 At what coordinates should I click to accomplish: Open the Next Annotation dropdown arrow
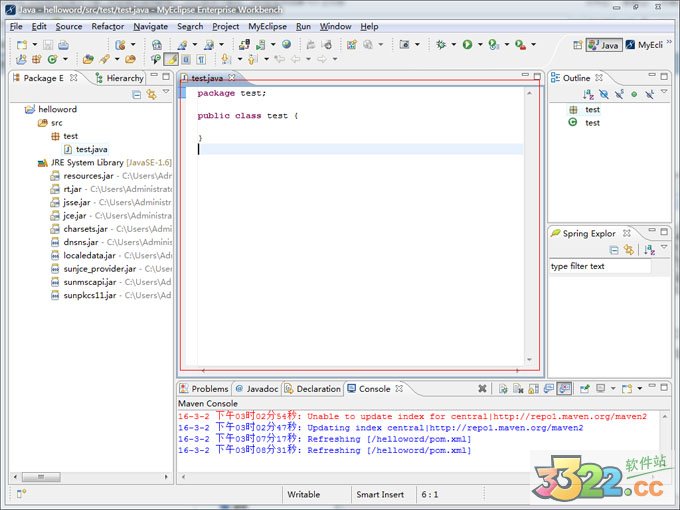click(x=239, y=59)
